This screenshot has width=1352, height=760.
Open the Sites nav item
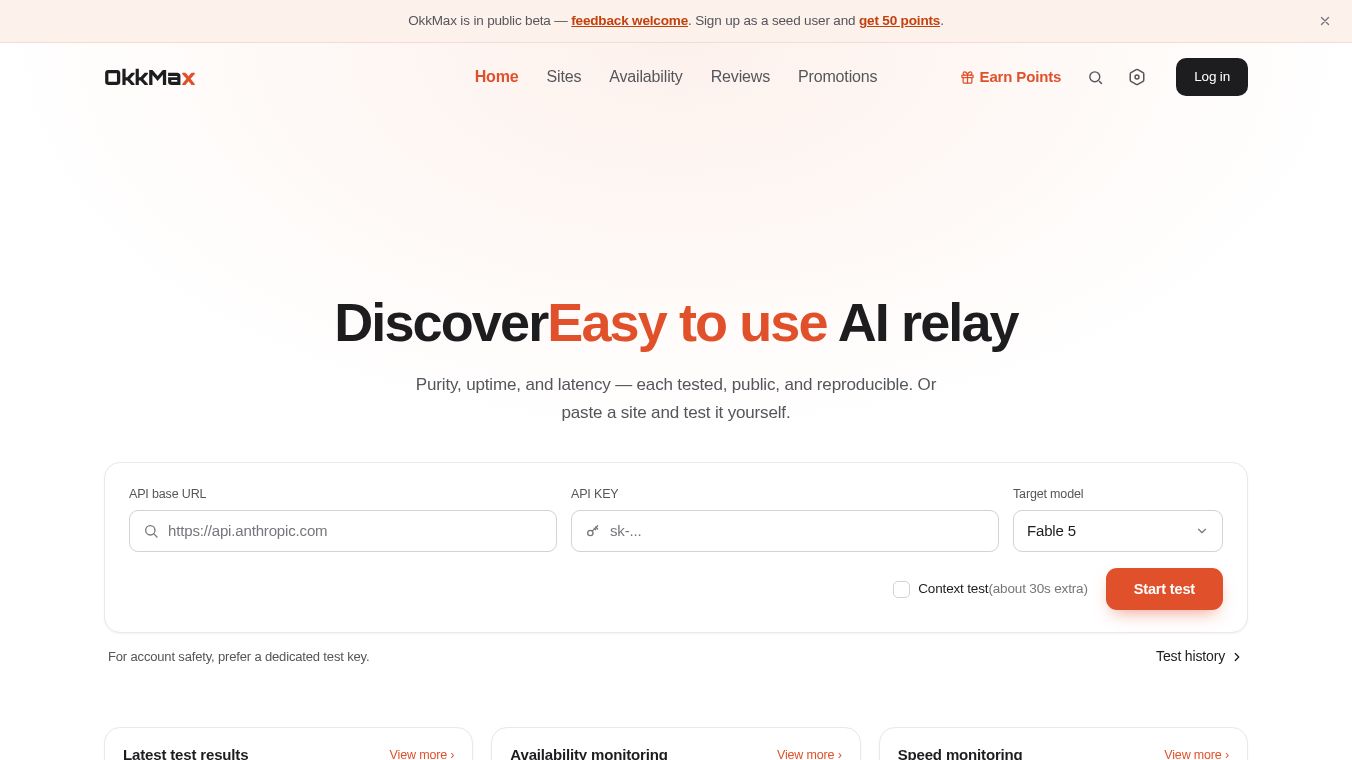(563, 77)
